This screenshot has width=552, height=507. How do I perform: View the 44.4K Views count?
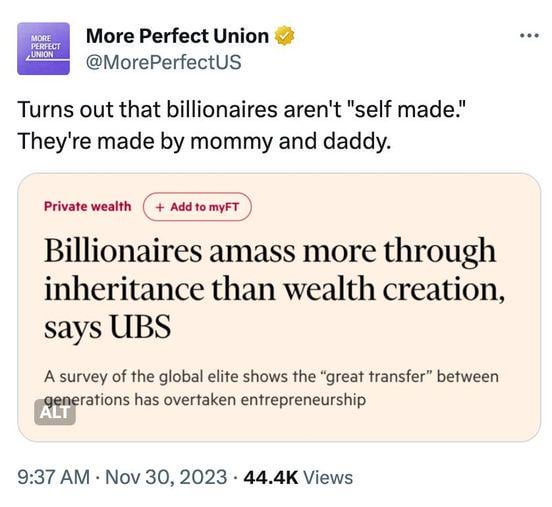coord(298,477)
